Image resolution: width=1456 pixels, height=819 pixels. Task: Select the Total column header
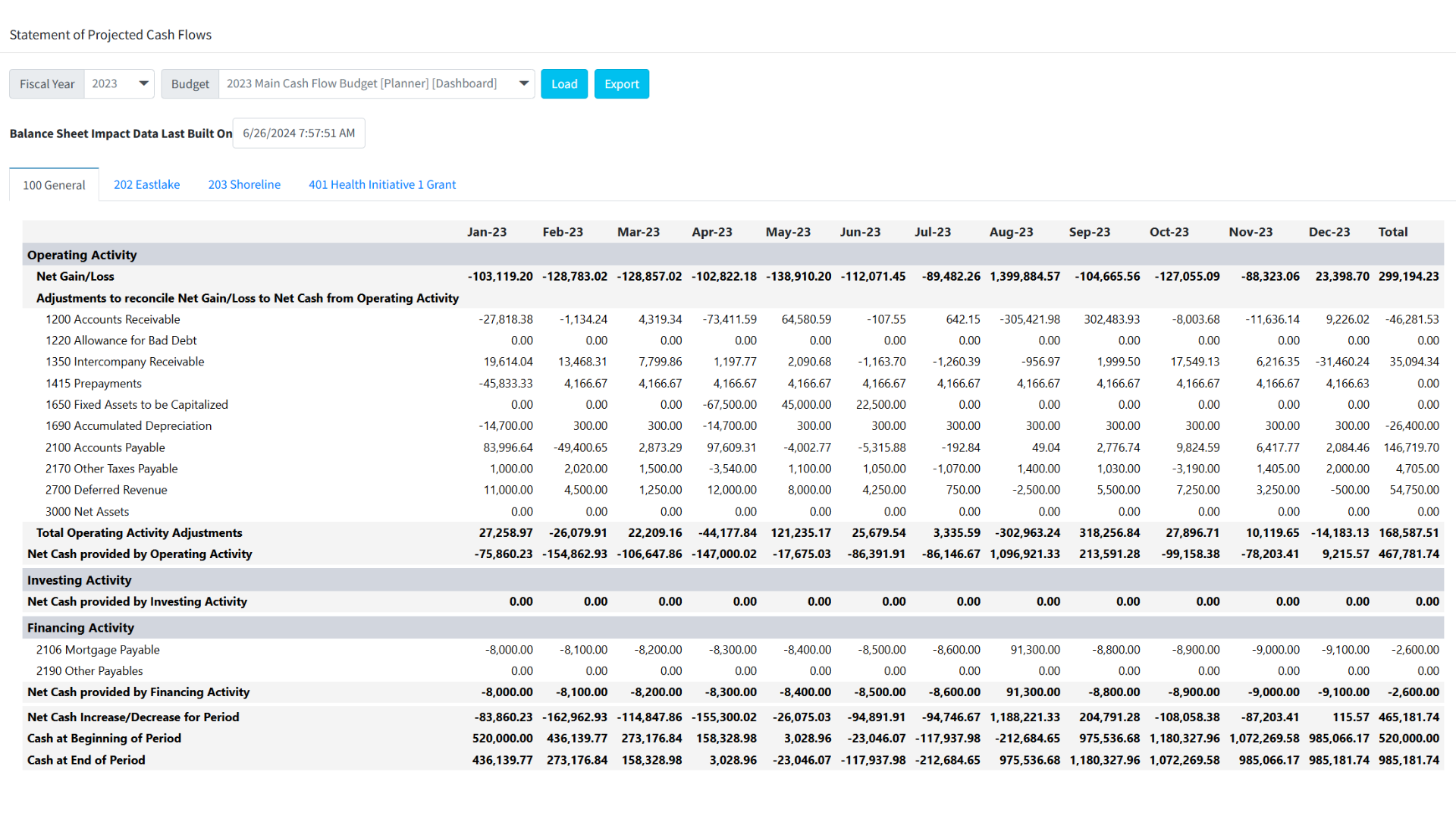point(1393,231)
